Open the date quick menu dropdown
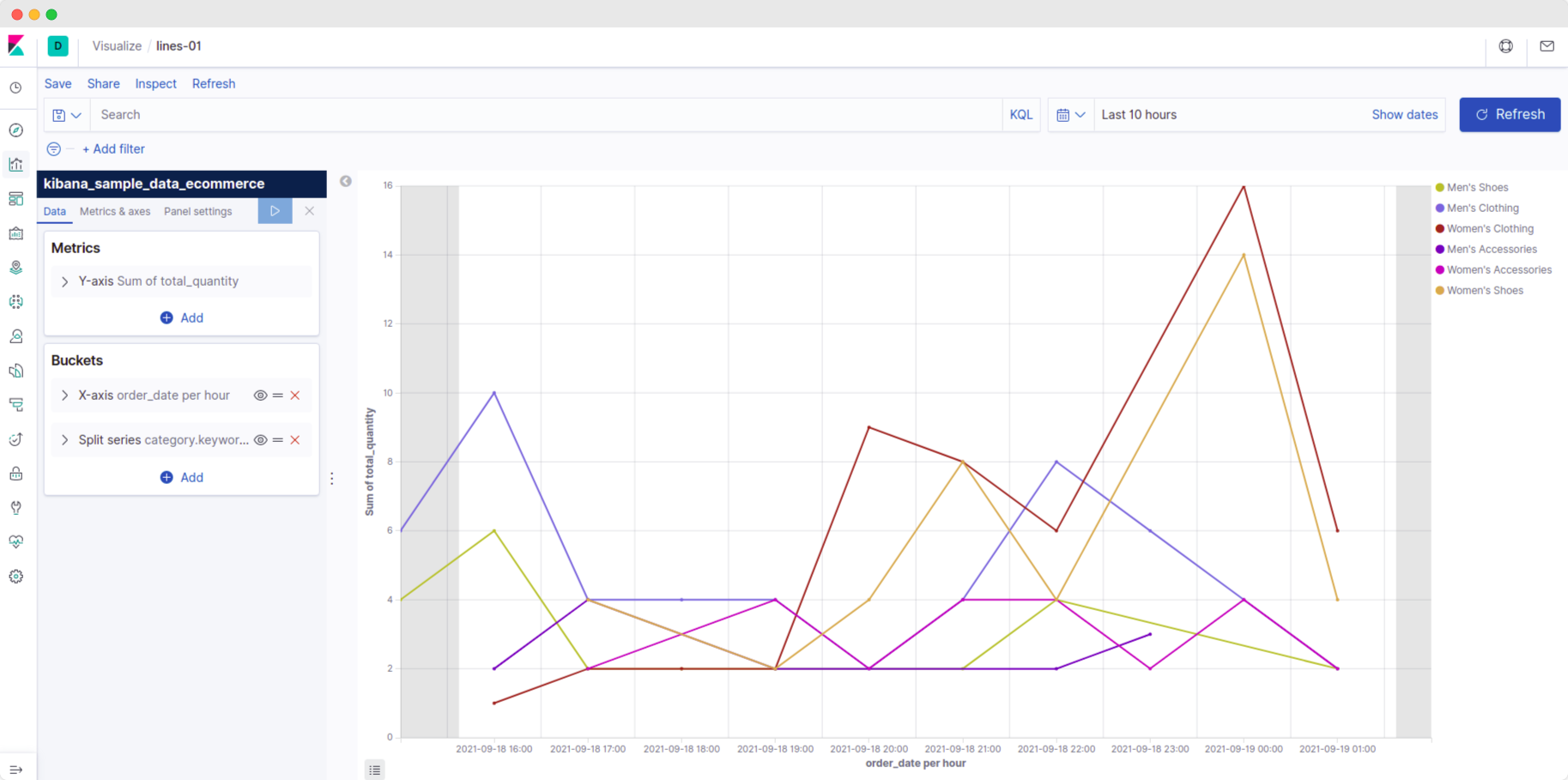Viewport: 1568px width, 780px height. coord(1071,115)
